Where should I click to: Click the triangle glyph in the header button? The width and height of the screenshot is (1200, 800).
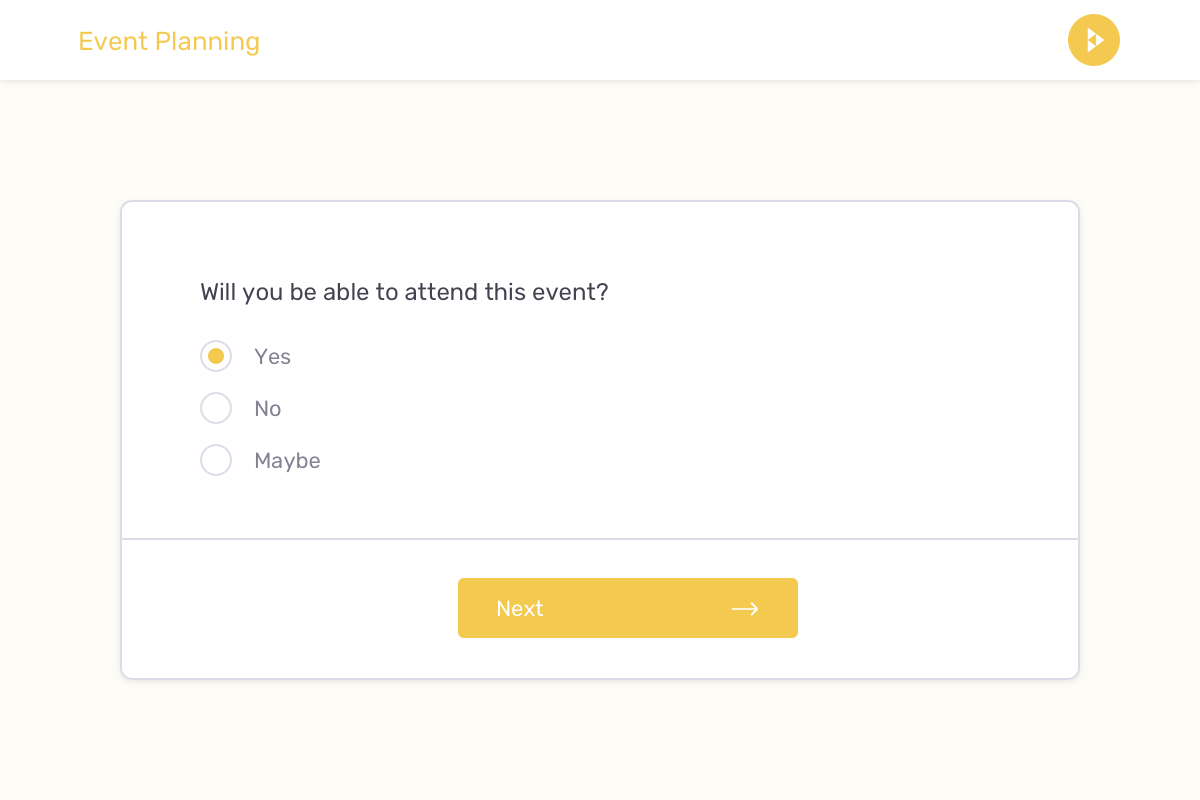pos(1095,40)
